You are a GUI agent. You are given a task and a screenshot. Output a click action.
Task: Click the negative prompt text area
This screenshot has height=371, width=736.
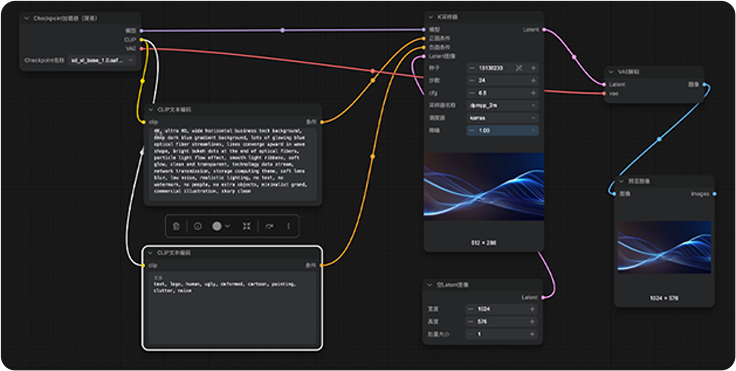point(233,309)
